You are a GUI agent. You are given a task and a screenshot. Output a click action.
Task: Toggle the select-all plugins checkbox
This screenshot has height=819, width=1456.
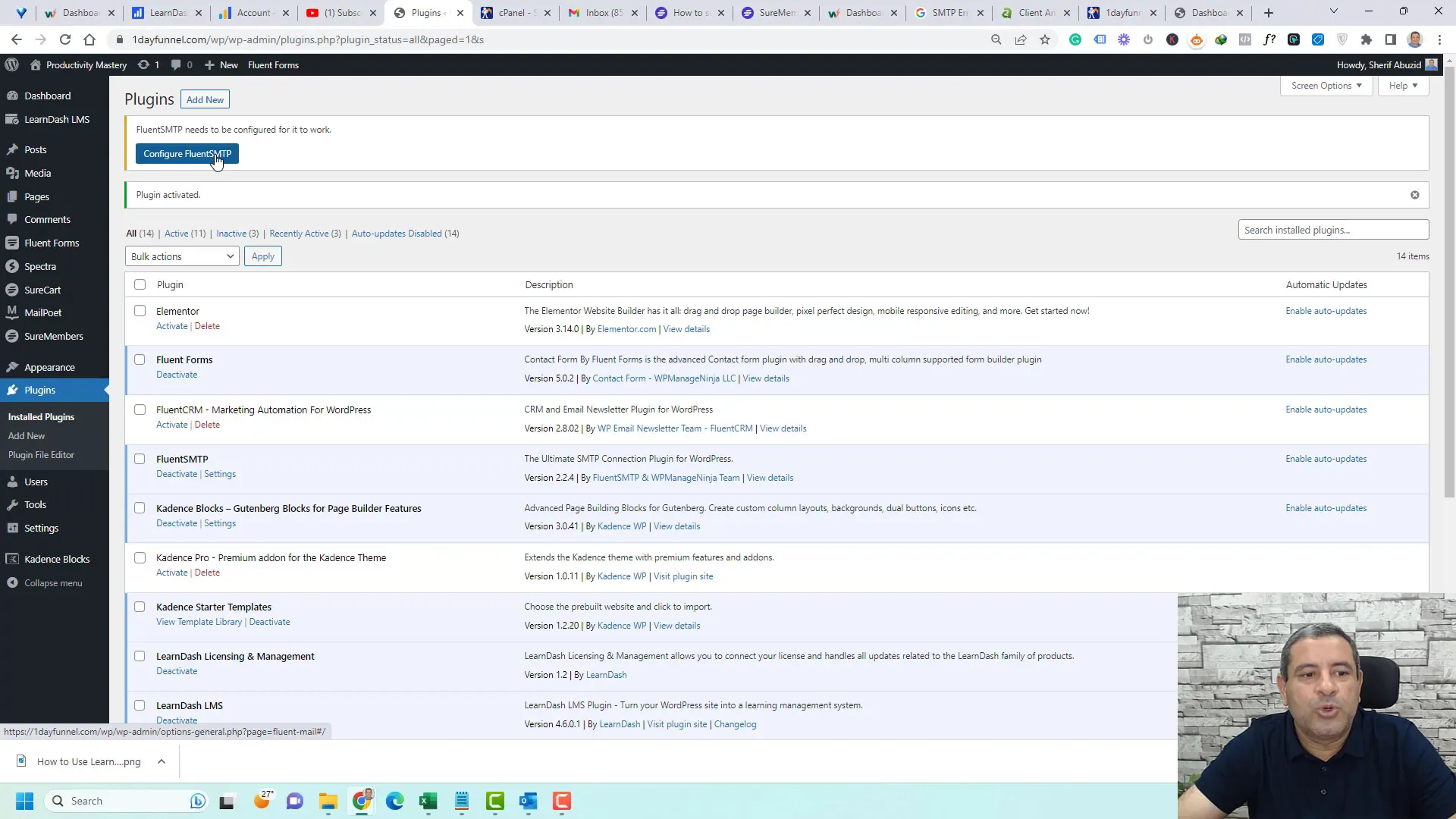pyautogui.click(x=140, y=284)
